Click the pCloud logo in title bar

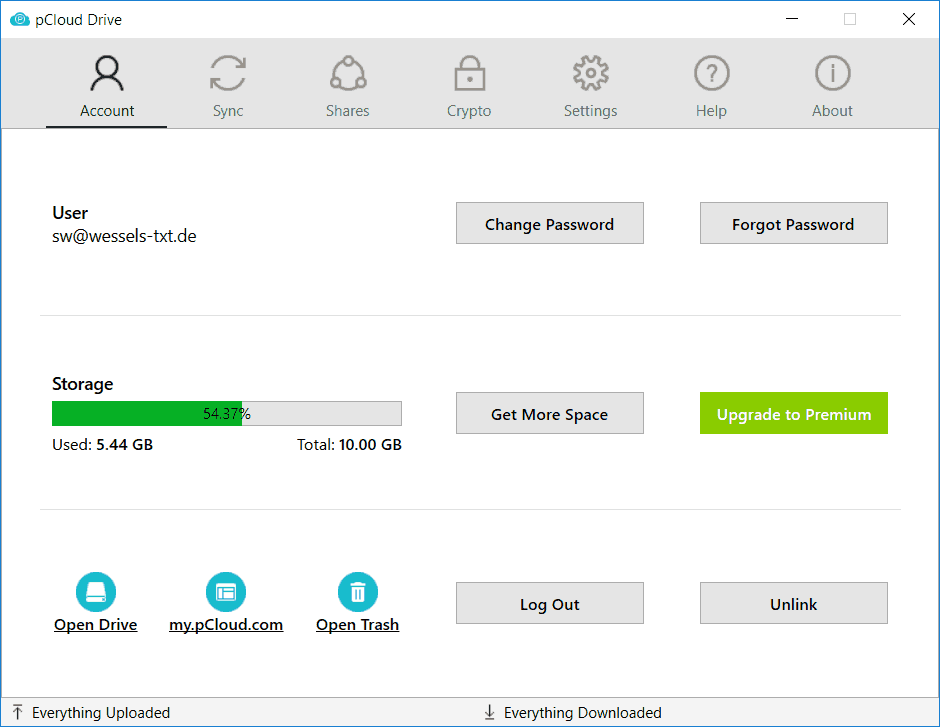tap(20, 20)
